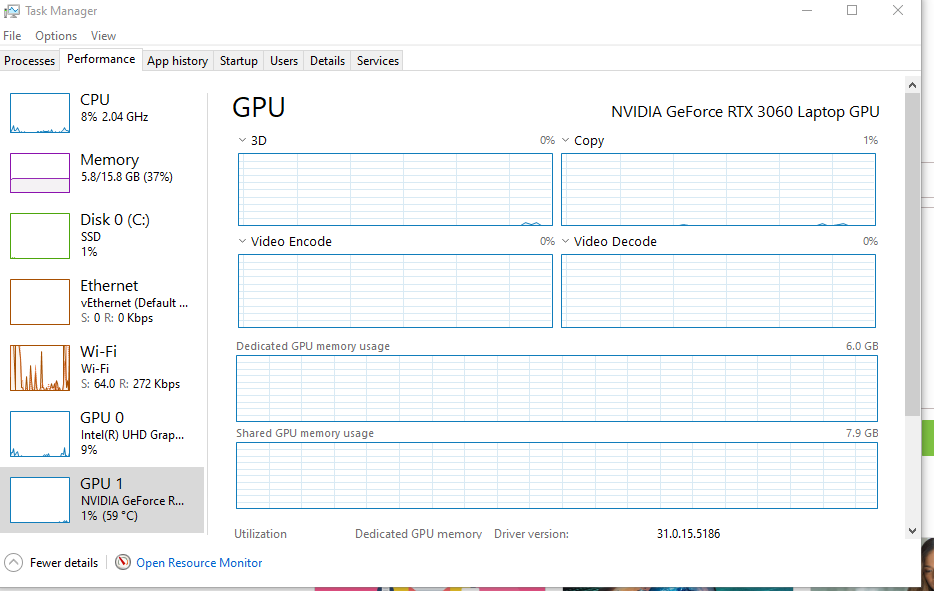The height and width of the screenshot is (591, 934).
Task: Select GPU 0 Intel UHD Graphics entry
Action: coord(102,434)
